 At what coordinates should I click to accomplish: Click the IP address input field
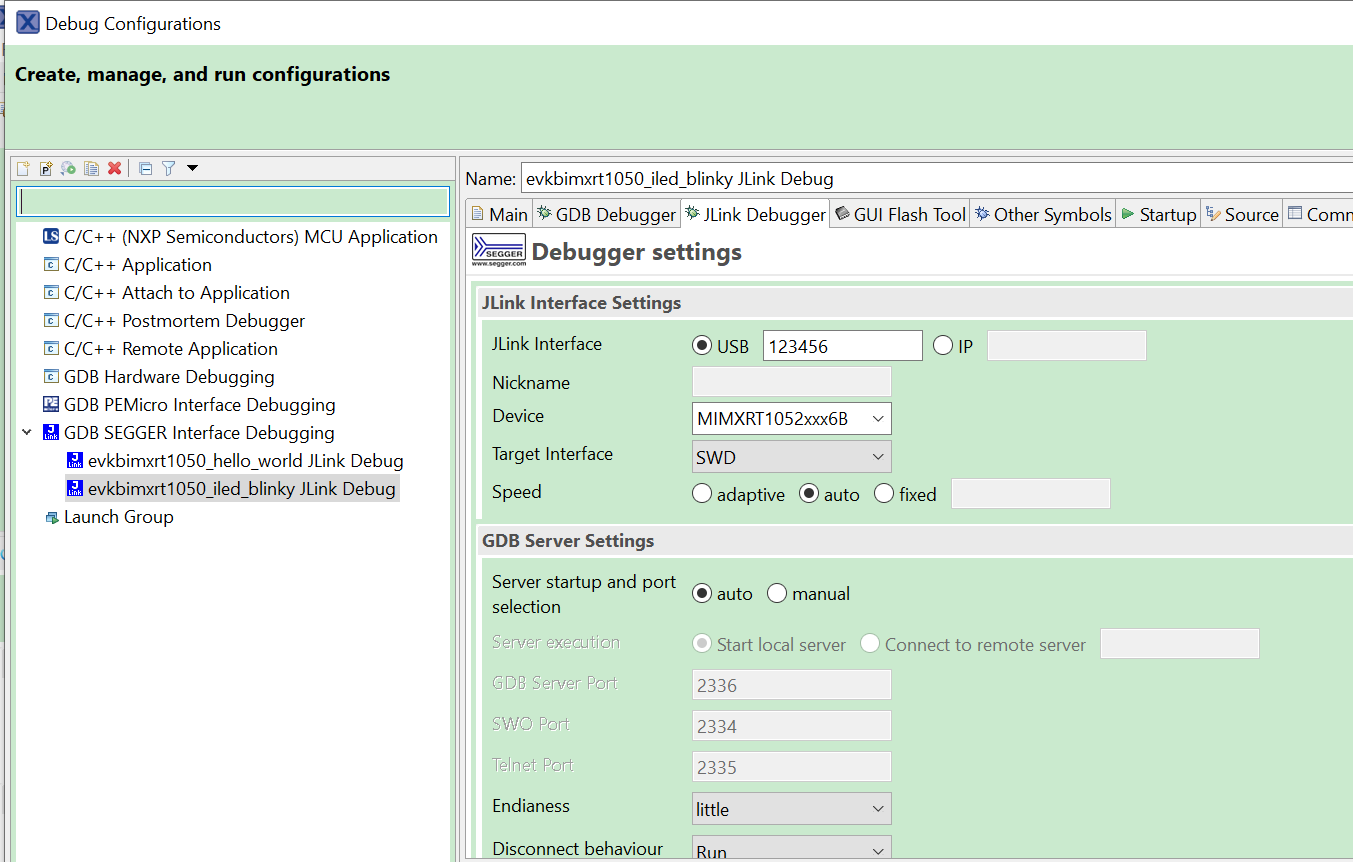tap(1067, 346)
